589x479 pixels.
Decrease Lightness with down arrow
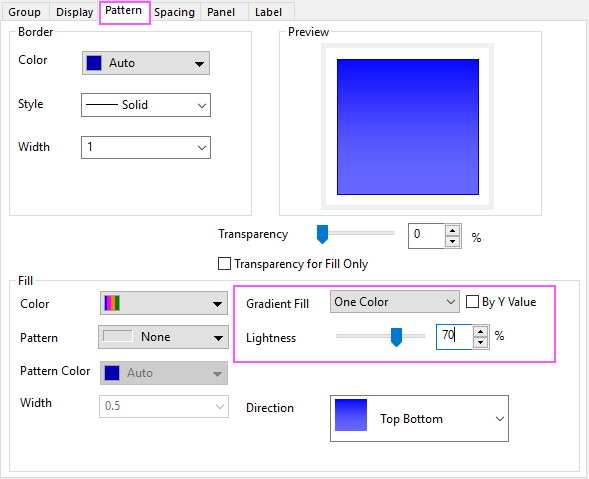480,343
